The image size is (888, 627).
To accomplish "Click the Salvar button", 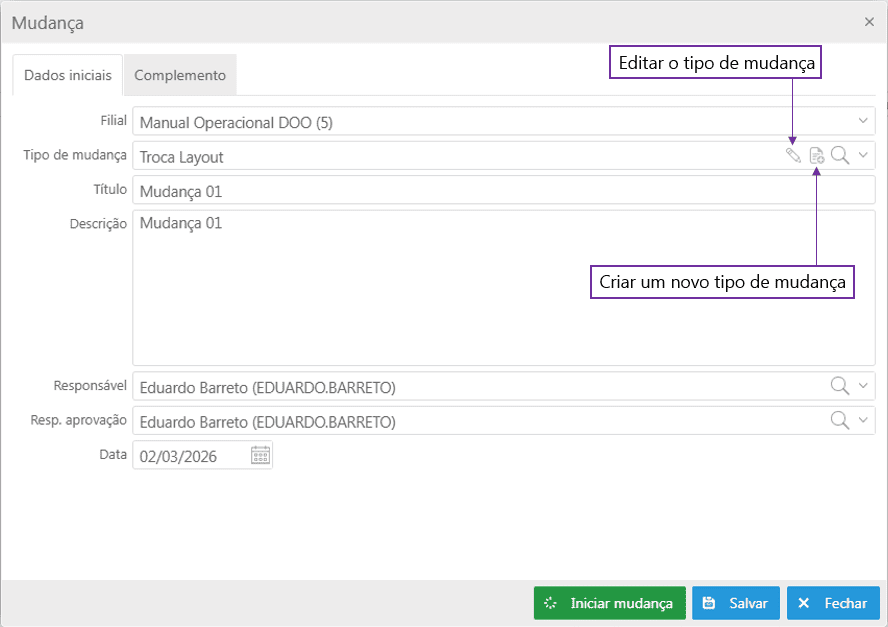I will point(736,603).
